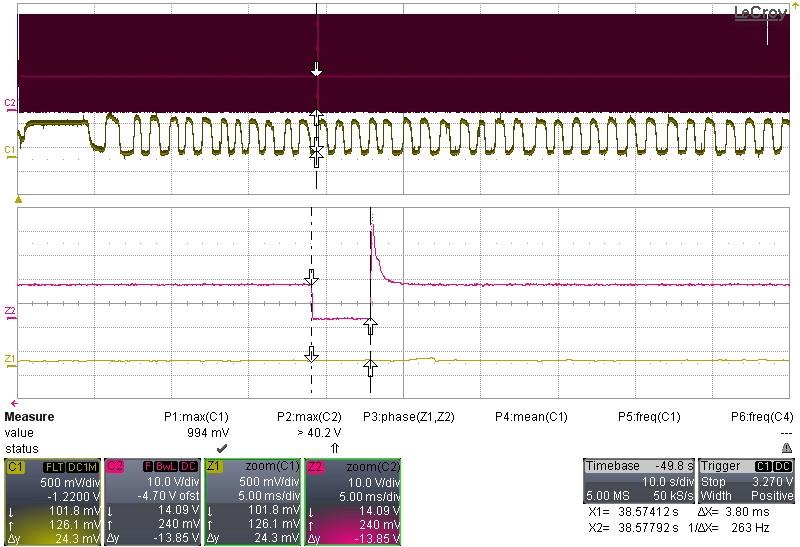The height and width of the screenshot is (547, 800).
Task: Click the P1 status checkmark icon
Action: click(222, 449)
